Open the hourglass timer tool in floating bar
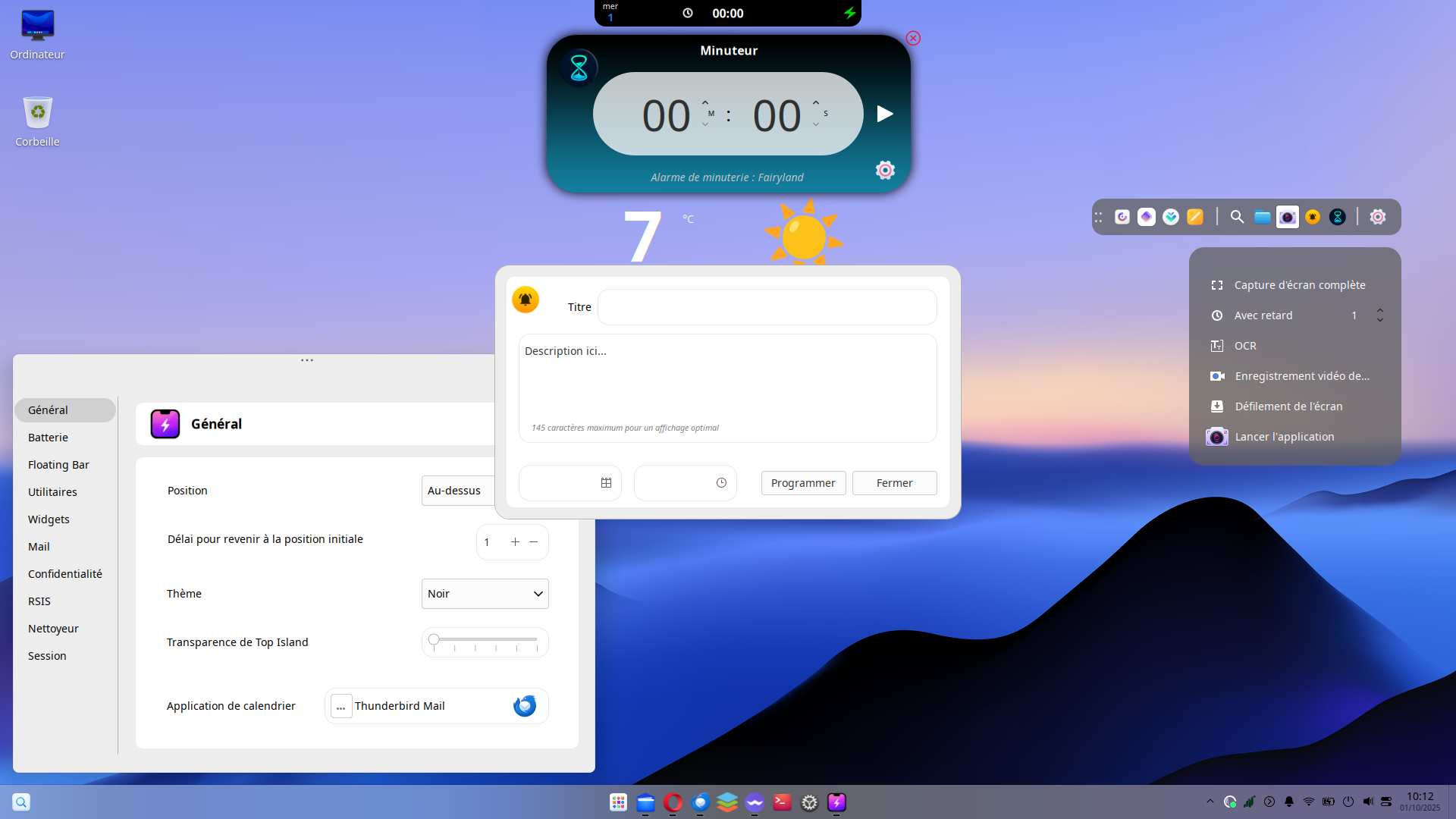The width and height of the screenshot is (1456, 819). coord(1338,217)
